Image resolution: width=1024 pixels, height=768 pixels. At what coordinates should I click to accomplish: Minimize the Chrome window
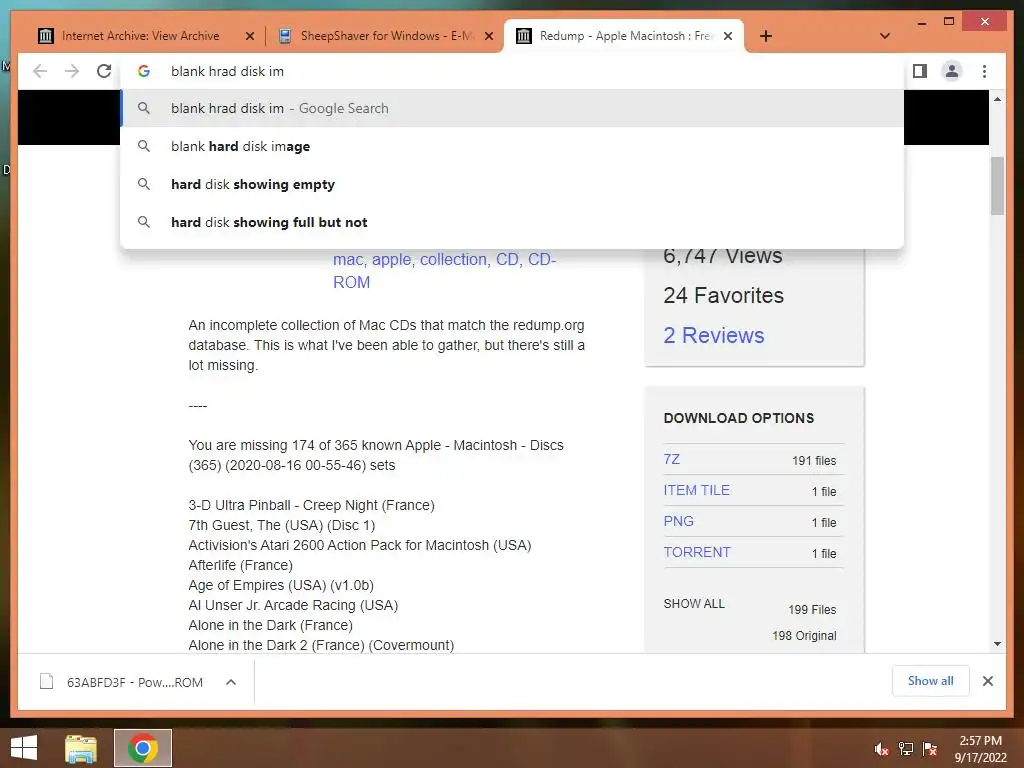point(921,22)
